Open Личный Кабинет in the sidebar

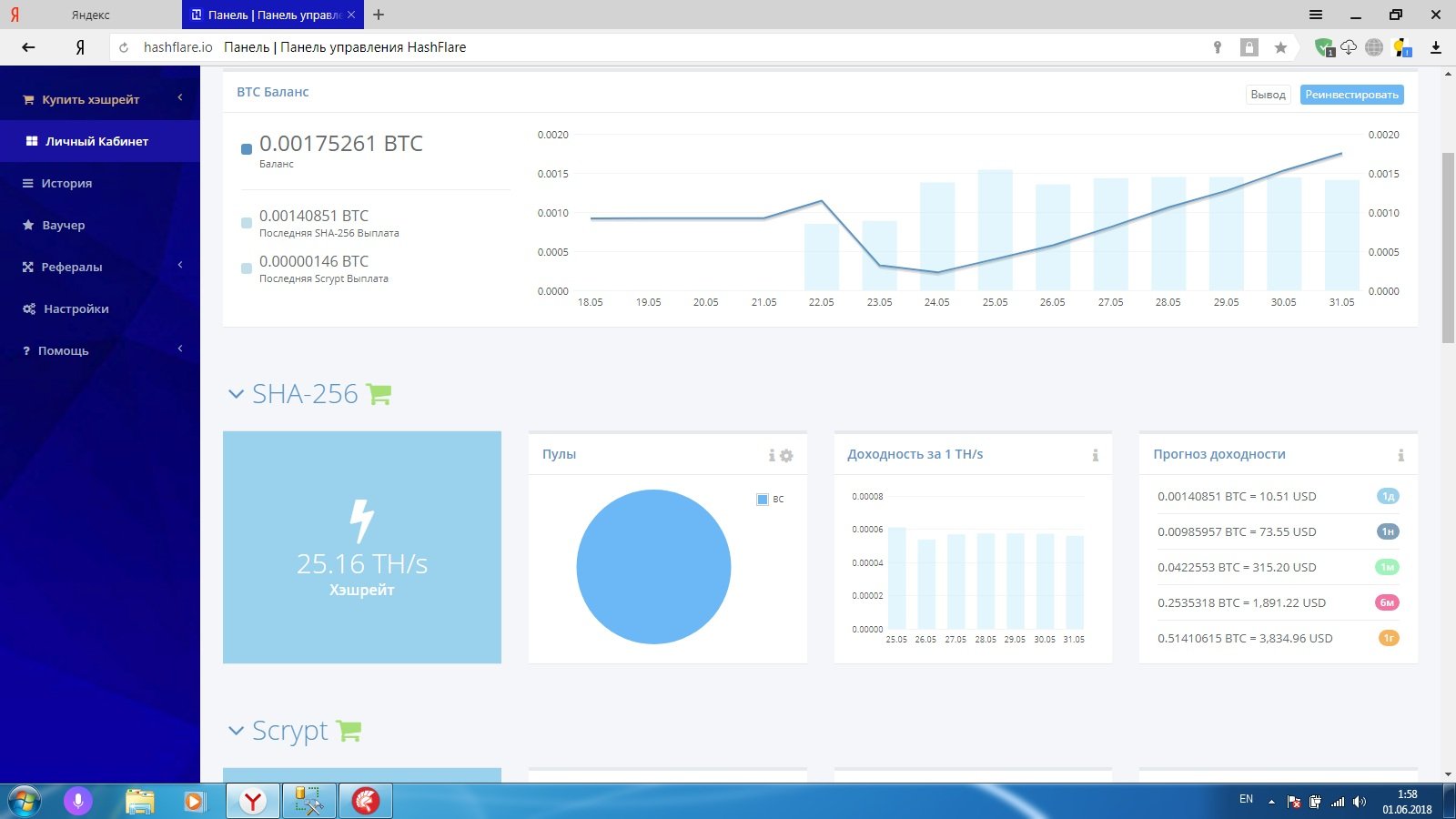tap(100, 141)
